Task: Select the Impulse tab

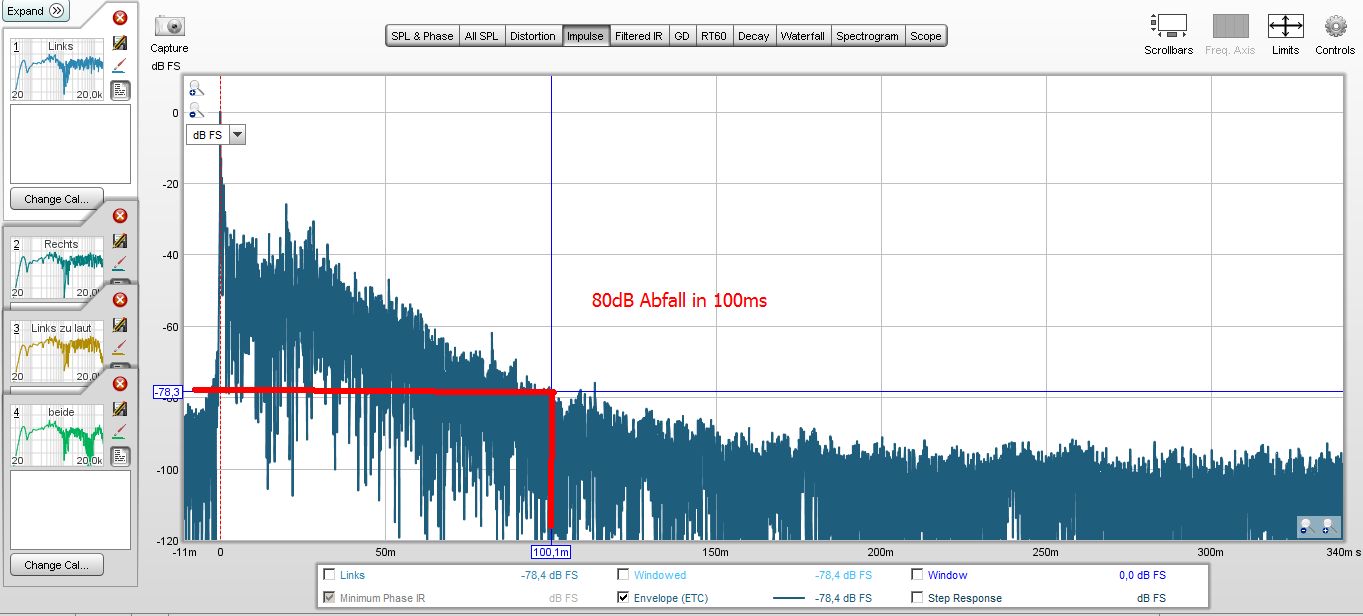Action: click(x=585, y=36)
